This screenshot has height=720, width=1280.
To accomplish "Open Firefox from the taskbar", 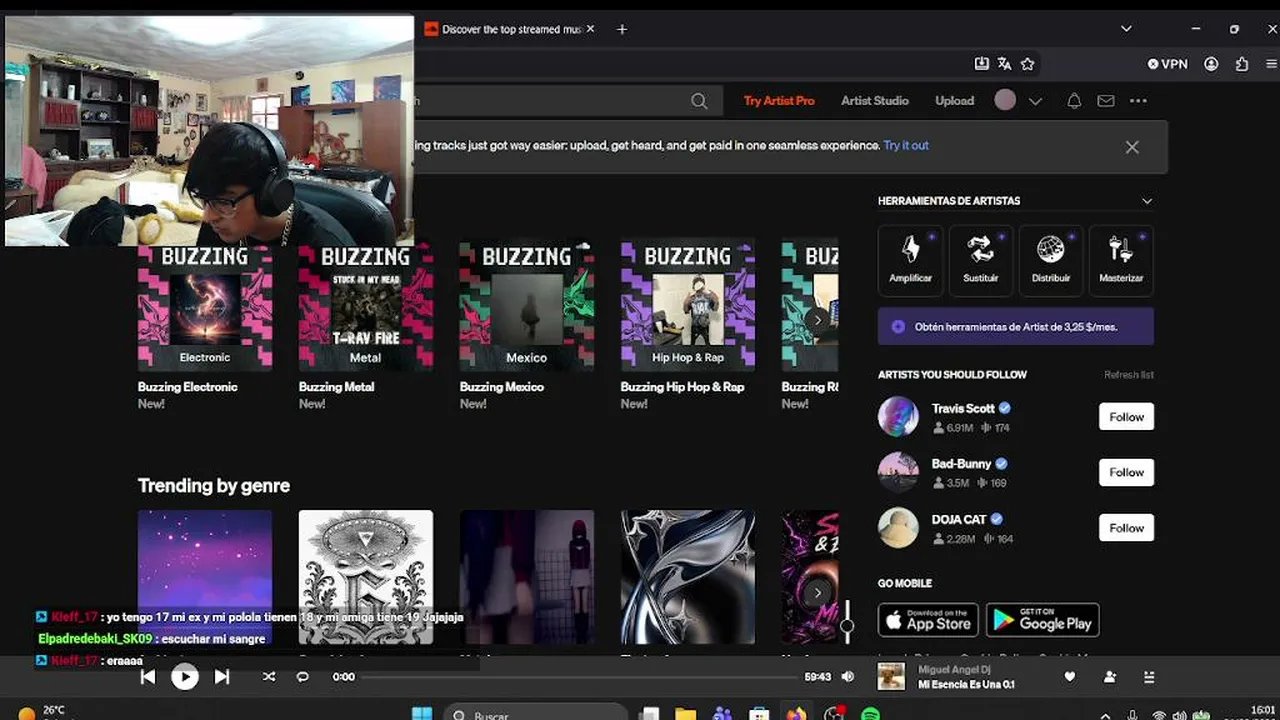I will tap(796, 714).
